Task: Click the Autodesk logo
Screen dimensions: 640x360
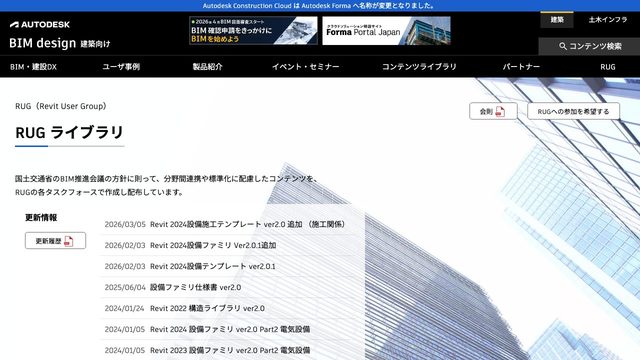Action: [40, 24]
